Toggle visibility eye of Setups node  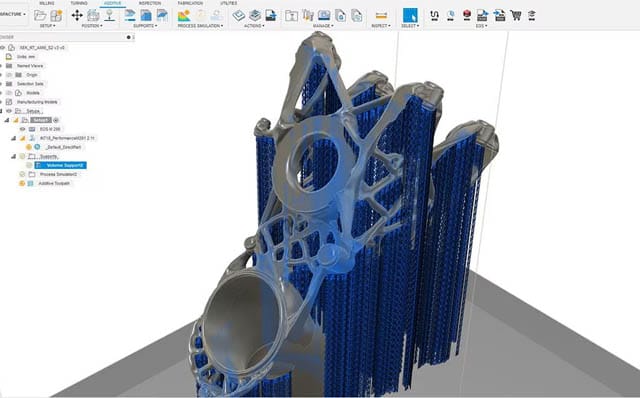point(9,111)
